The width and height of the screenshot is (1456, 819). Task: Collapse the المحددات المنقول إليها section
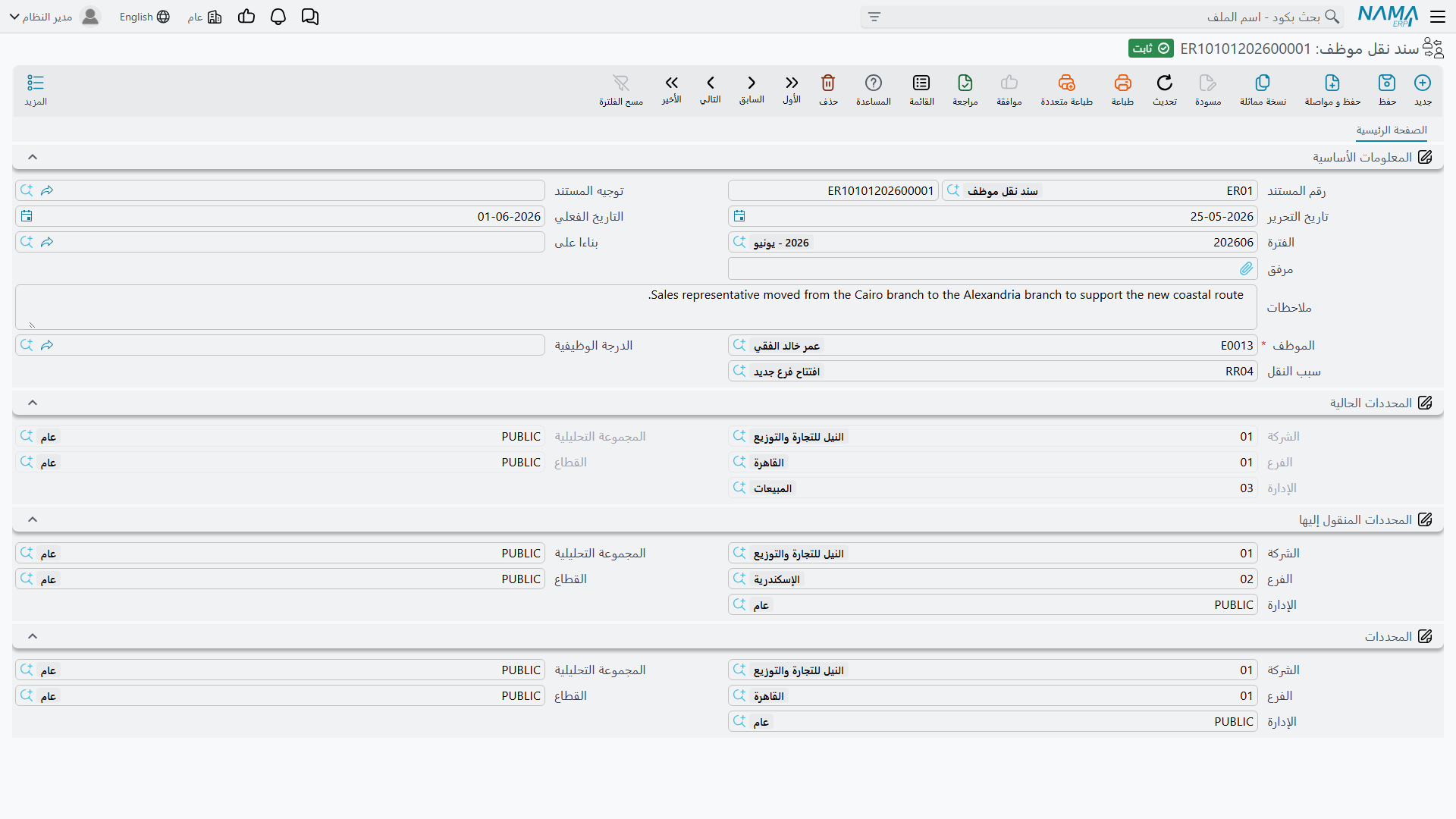(33, 519)
